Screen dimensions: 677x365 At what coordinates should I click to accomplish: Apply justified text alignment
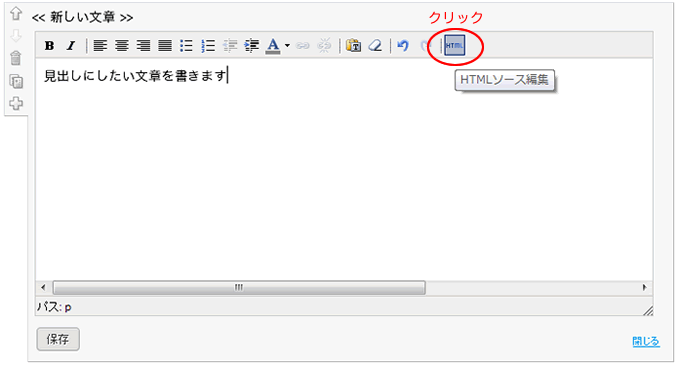(x=165, y=45)
